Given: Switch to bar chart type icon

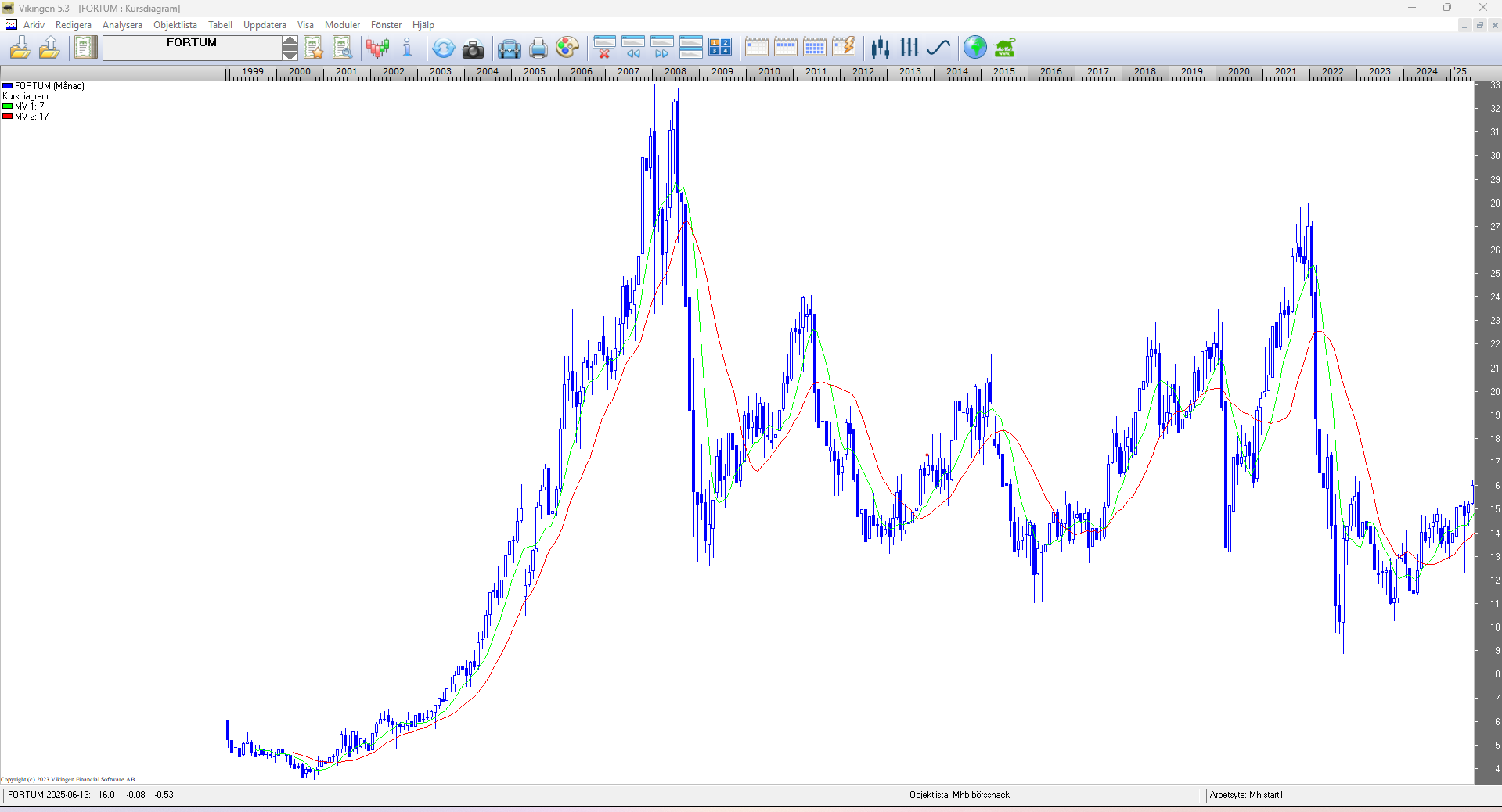Looking at the screenshot, I should coord(909,48).
